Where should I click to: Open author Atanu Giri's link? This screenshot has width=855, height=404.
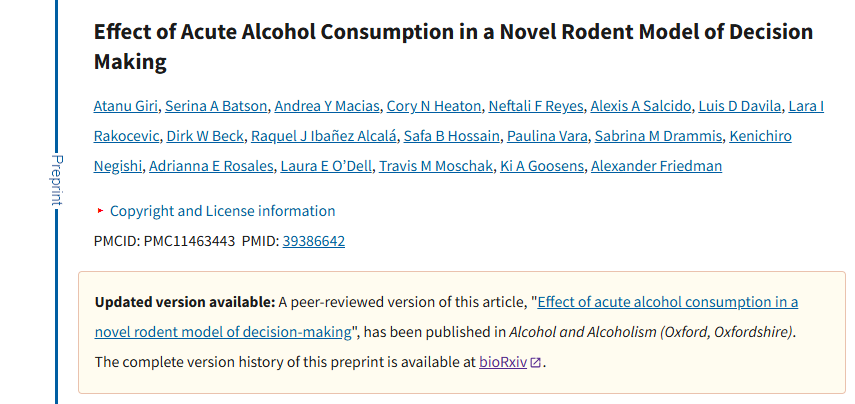point(126,106)
